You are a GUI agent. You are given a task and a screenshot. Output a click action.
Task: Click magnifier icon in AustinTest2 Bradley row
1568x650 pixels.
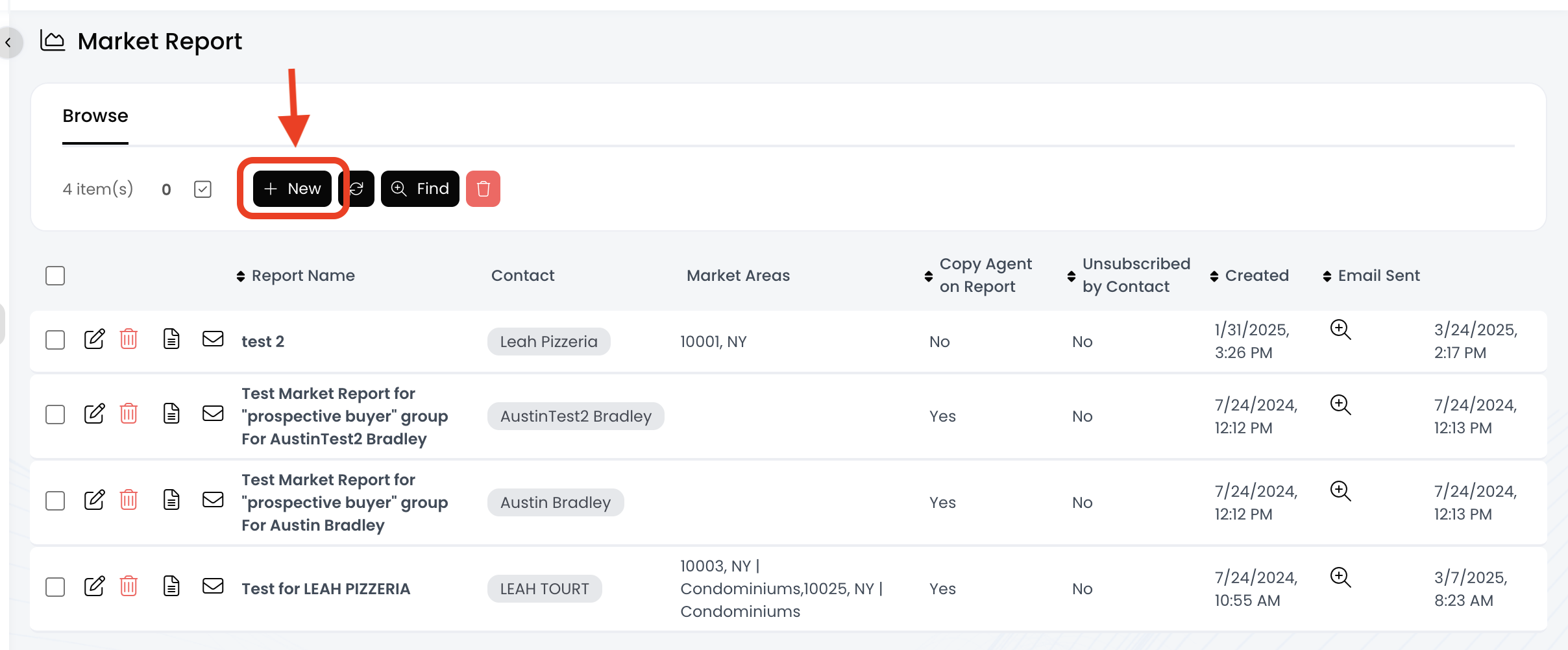1340,405
